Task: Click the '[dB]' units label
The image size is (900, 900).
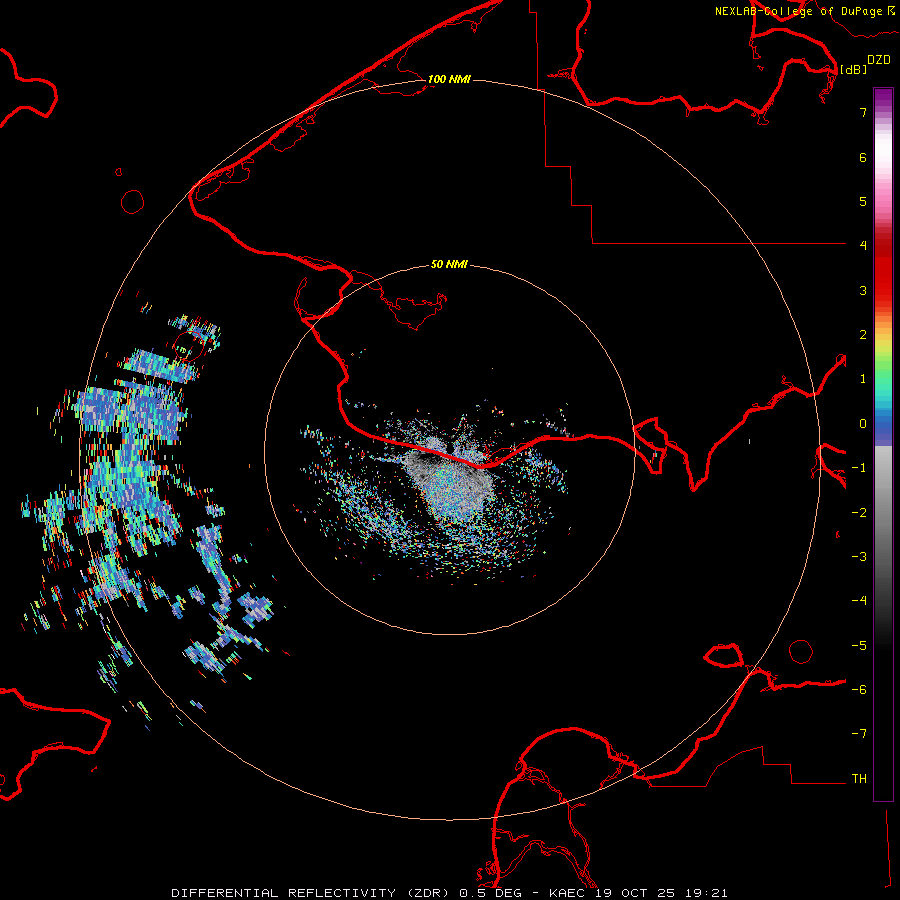Action: point(854,69)
